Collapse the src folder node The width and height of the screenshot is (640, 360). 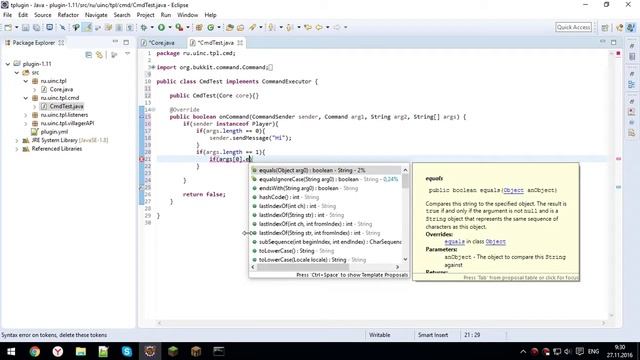point(17,72)
